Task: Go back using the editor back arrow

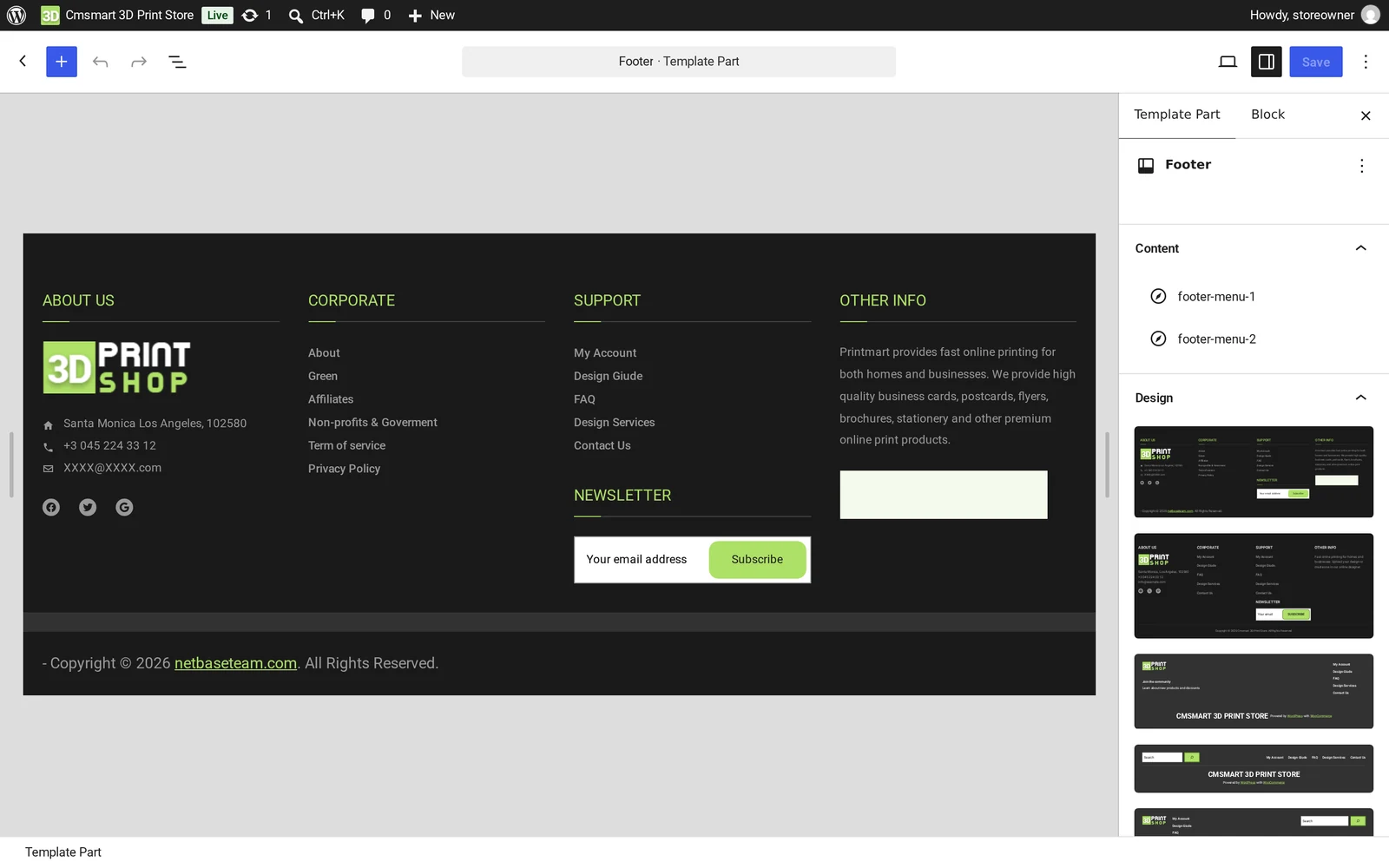Action: click(23, 61)
